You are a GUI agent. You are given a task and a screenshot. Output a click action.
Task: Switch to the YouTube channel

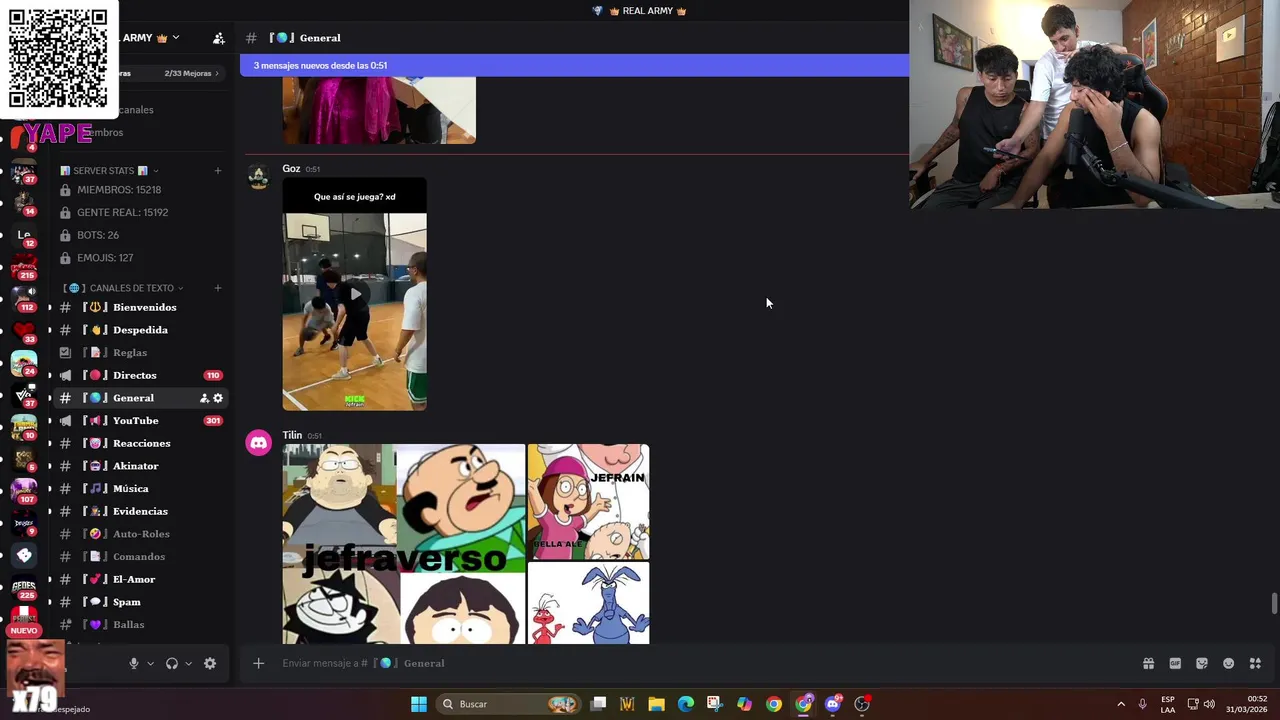tap(139, 421)
